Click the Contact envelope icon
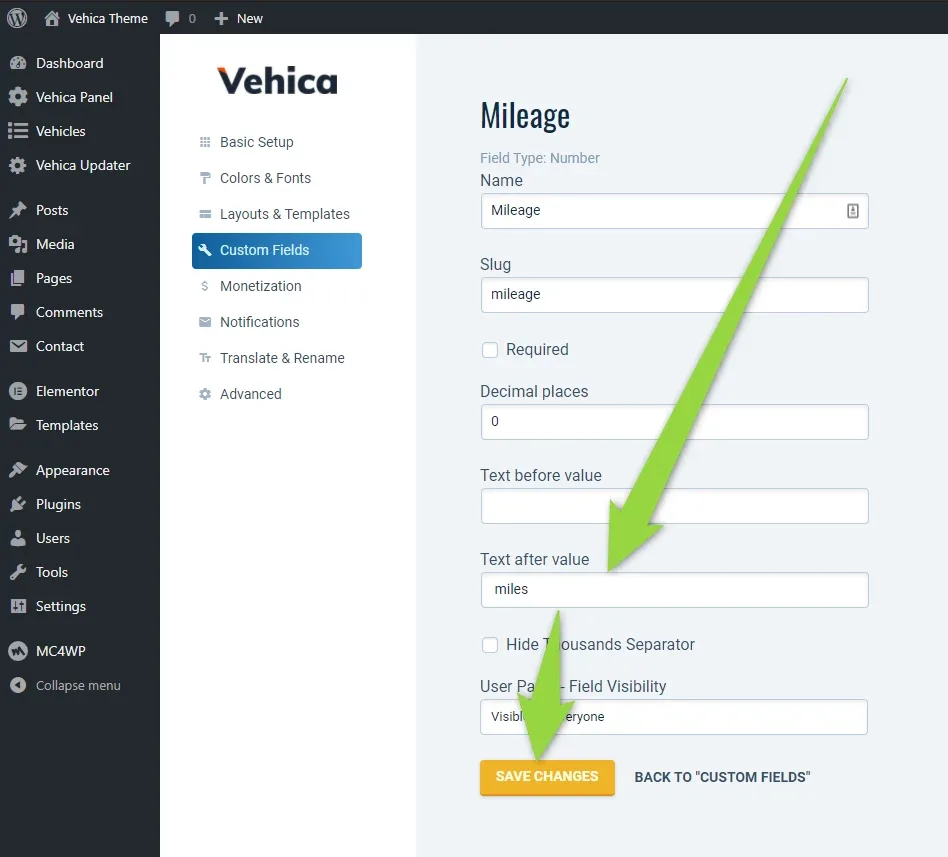 18,346
